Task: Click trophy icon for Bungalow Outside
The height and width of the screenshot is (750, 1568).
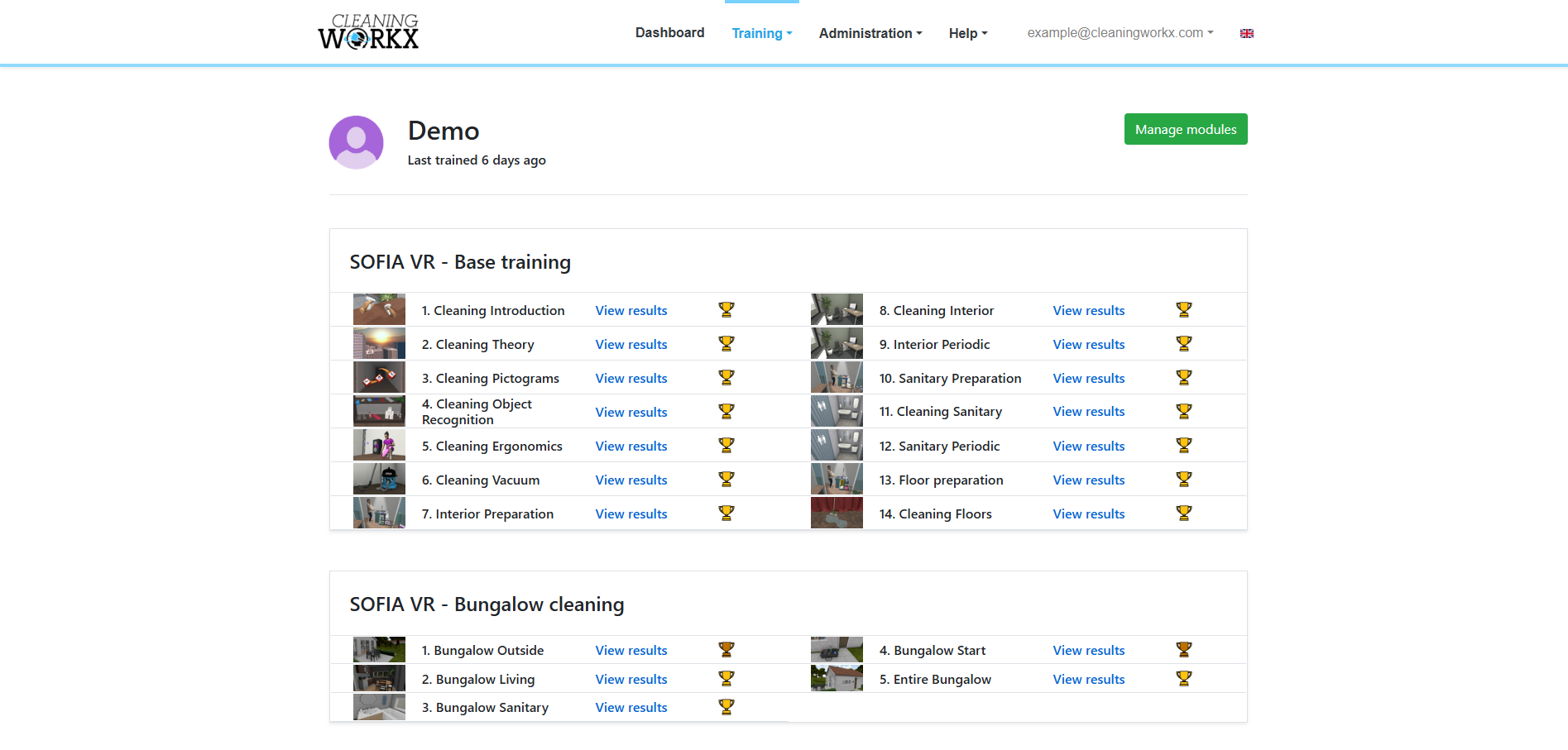Action: coord(726,649)
